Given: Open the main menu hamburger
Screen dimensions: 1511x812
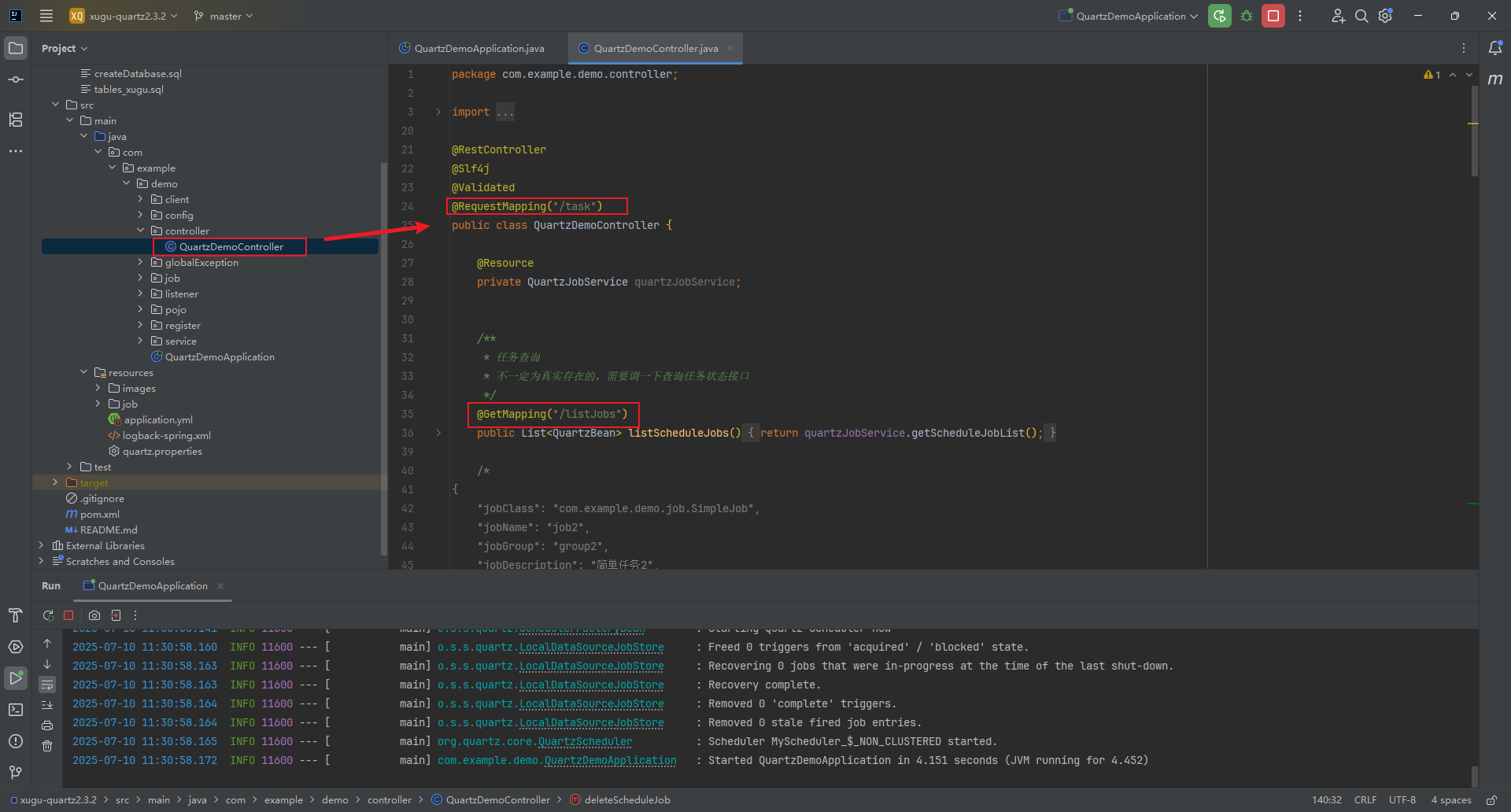Looking at the screenshot, I should point(46,16).
